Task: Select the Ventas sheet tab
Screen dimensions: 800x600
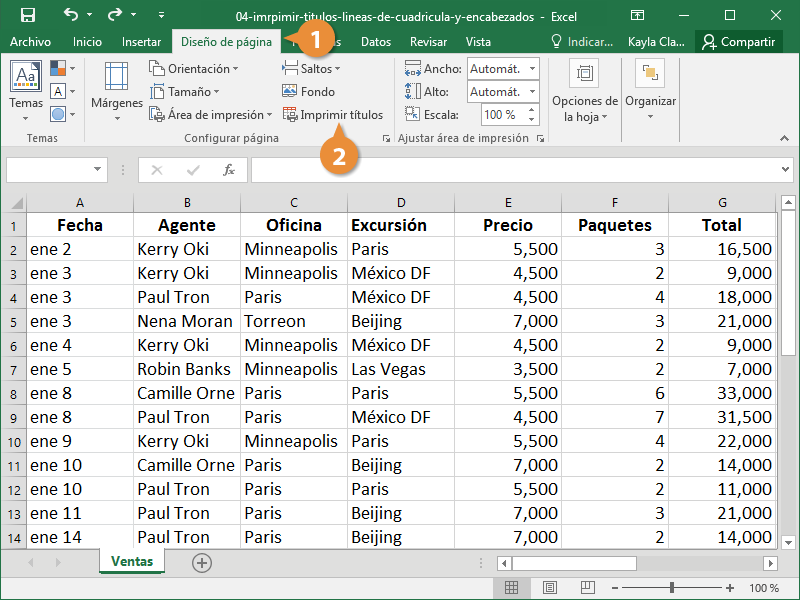Action: tap(132, 562)
